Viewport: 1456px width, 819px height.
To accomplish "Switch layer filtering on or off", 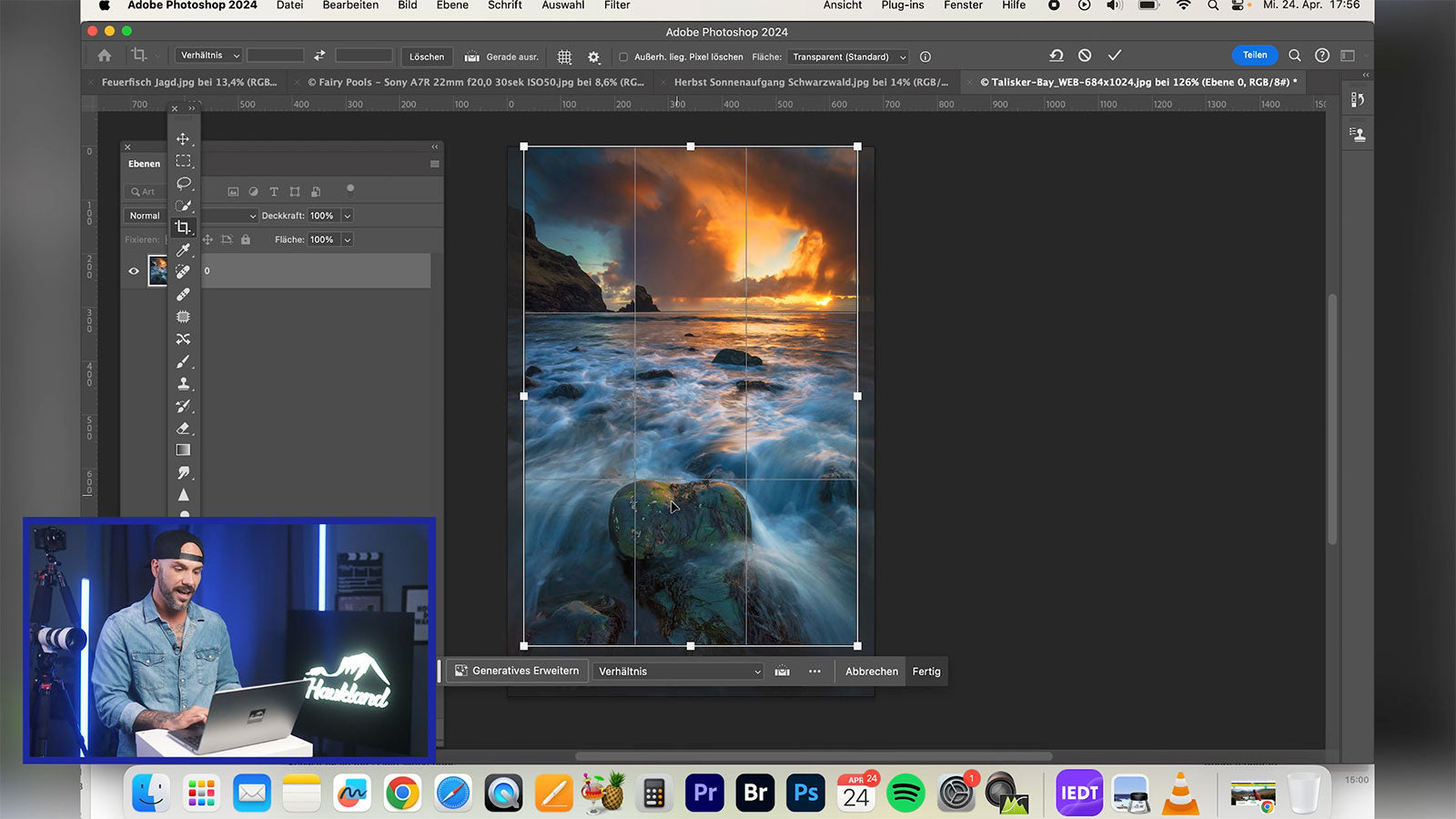I will pos(350,191).
